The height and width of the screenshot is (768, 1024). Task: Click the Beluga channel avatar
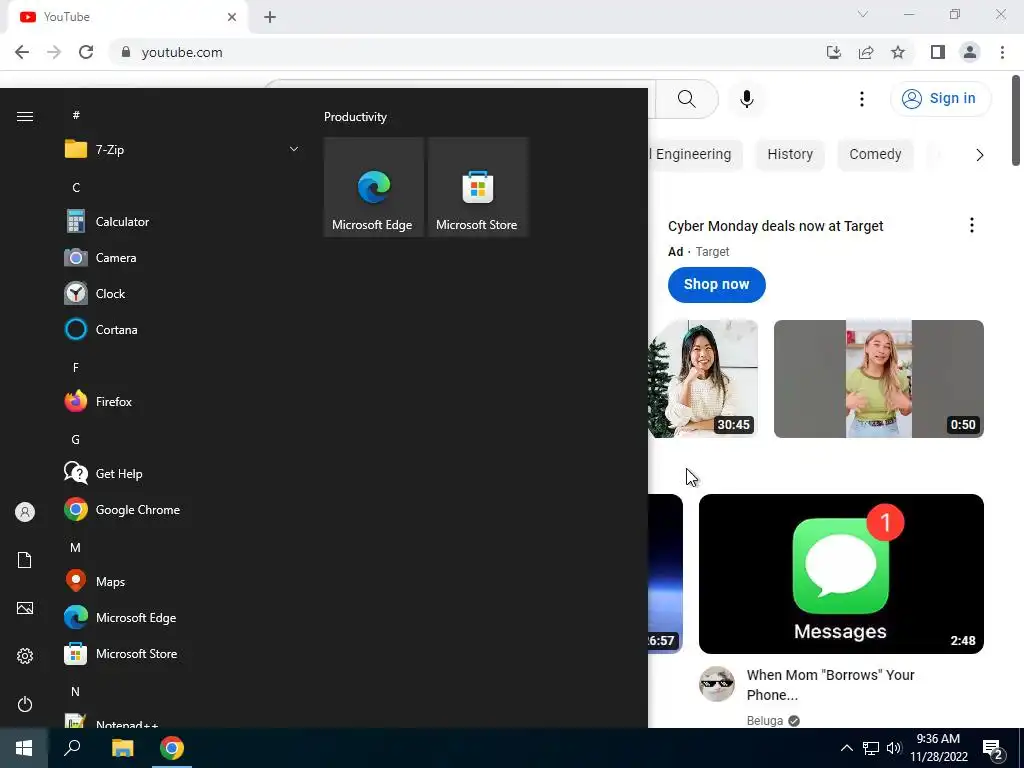tap(716, 684)
